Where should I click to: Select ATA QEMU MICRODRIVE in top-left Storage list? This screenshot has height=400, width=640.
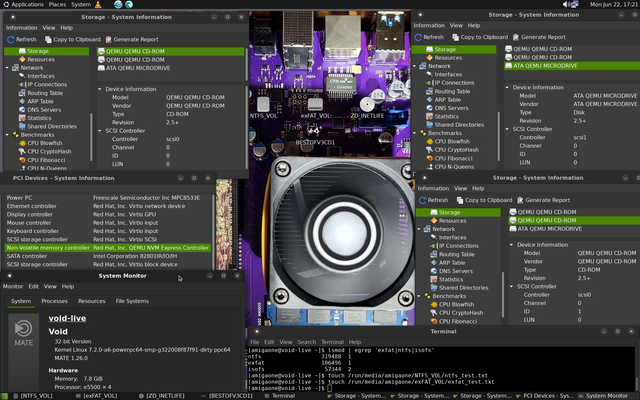138,68
